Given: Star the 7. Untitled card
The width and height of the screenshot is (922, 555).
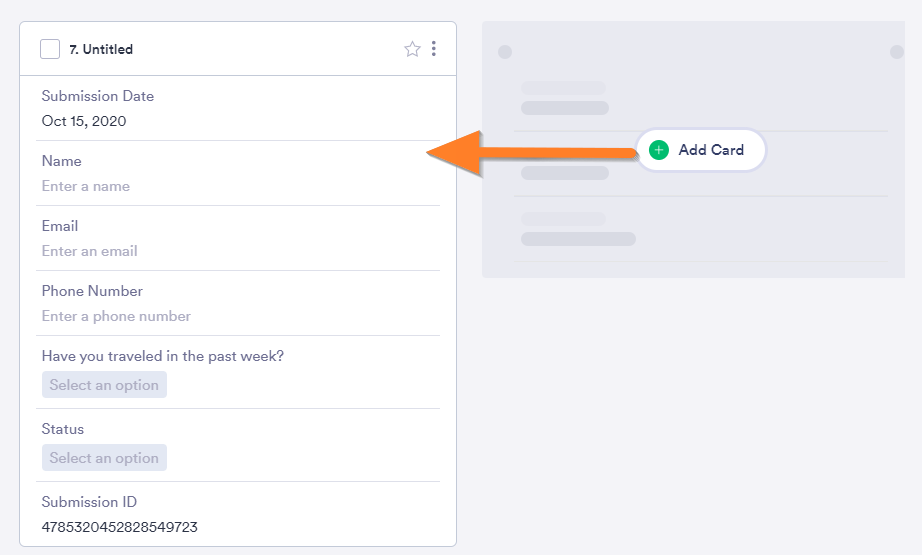Looking at the screenshot, I should [412, 49].
